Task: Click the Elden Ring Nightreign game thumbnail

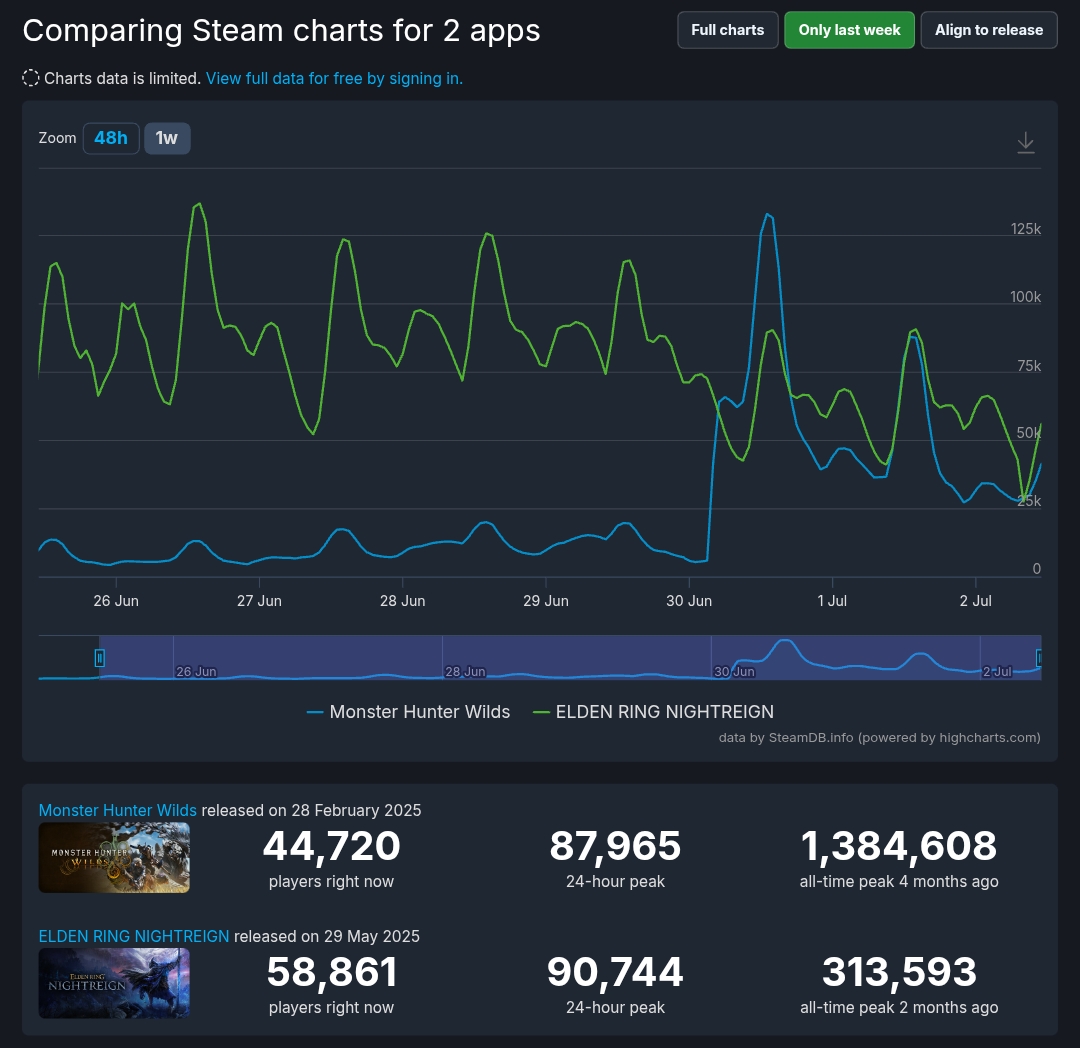Action: click(x=114, y=983)
